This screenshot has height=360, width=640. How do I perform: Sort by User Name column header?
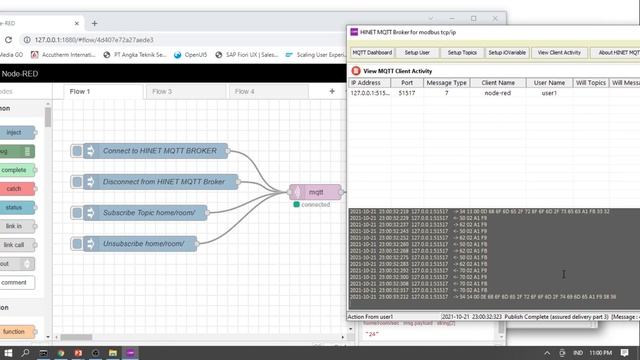coord(549,83)
